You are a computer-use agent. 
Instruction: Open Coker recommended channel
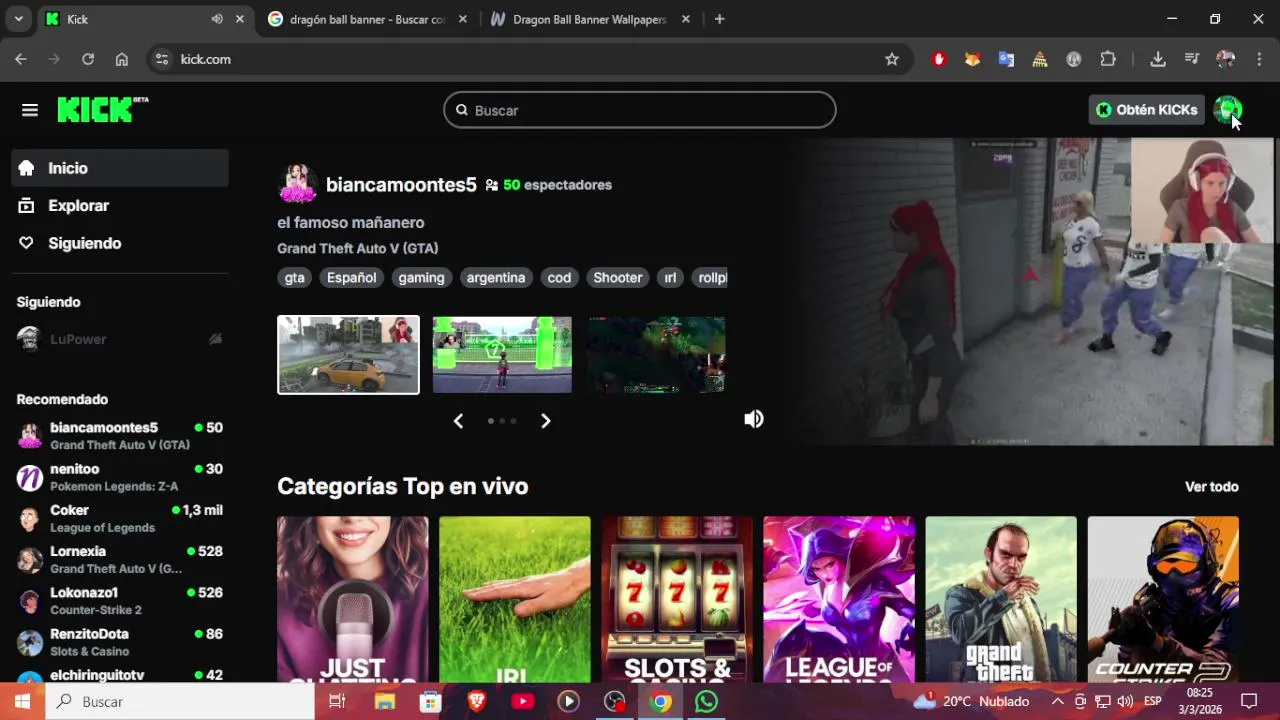(120, 518)
